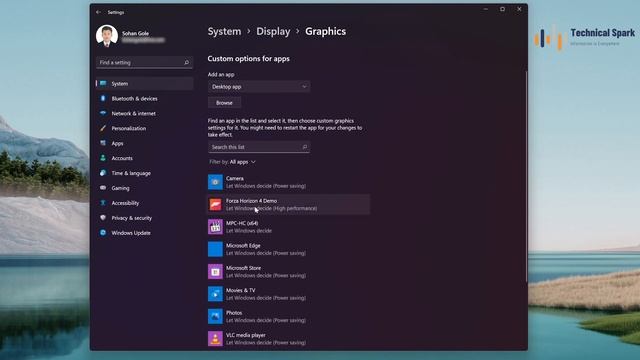Select the Movies & TV name
The height and width of the screenshot is (360, 640).
click(240, 291)
